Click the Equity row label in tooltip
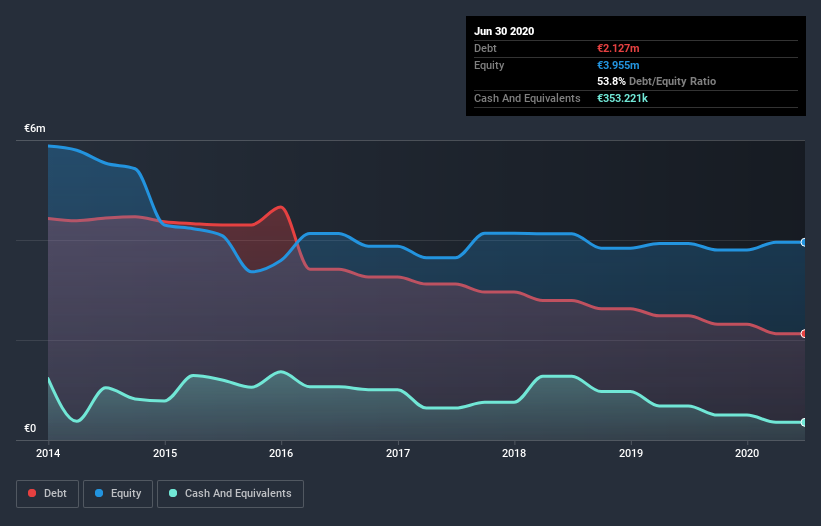This screenshot has height=526, width=821. 489,65
